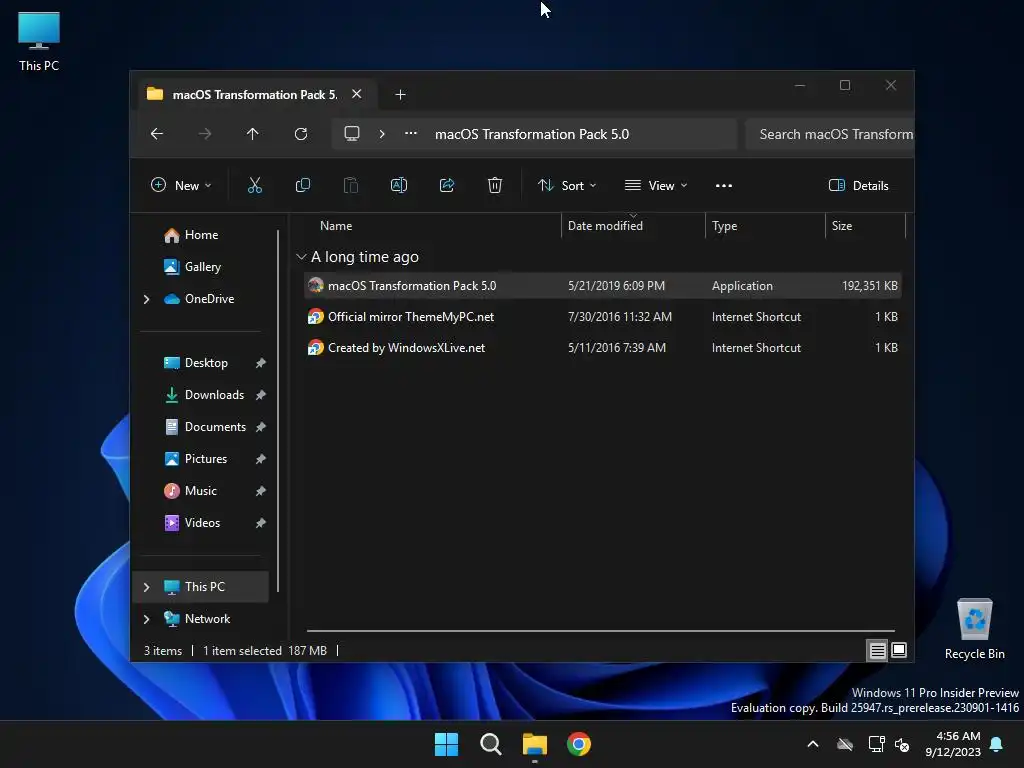Click the Copy icon
Viewport: 1024px width, 768px height.
(302, 185)
